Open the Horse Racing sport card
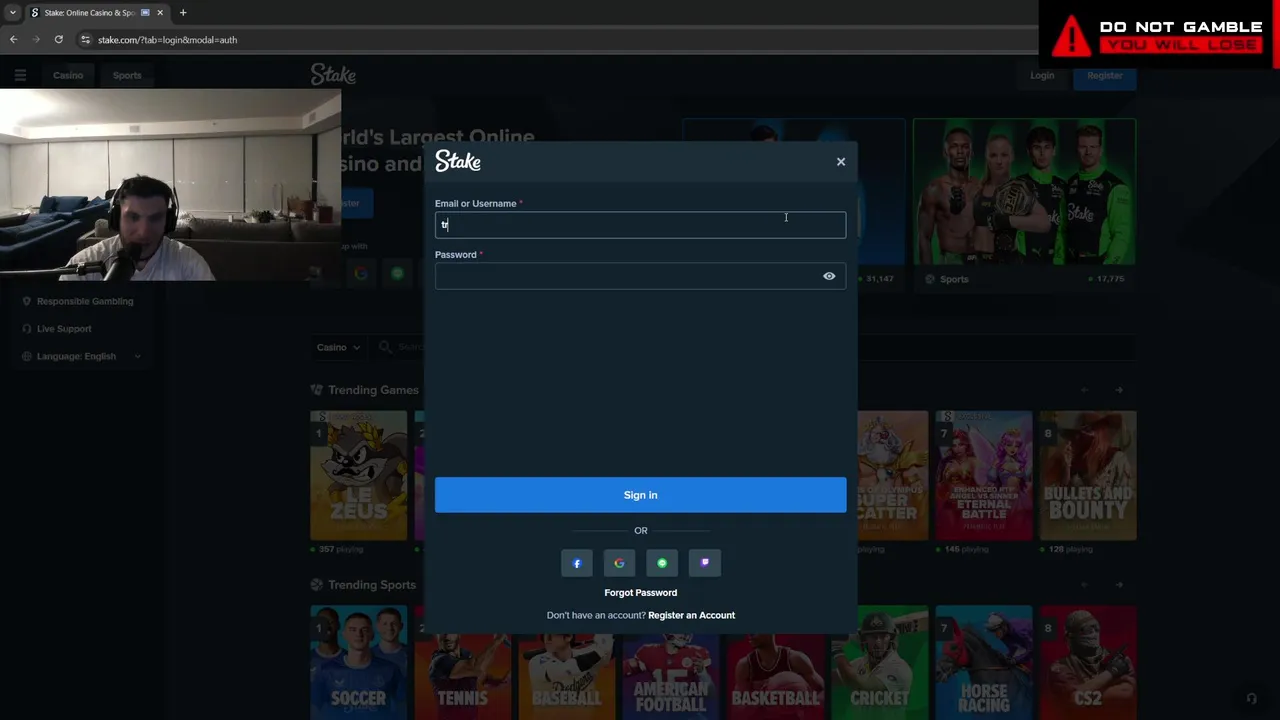Viewport: 1280px width, 720px height. coord(984,662)
